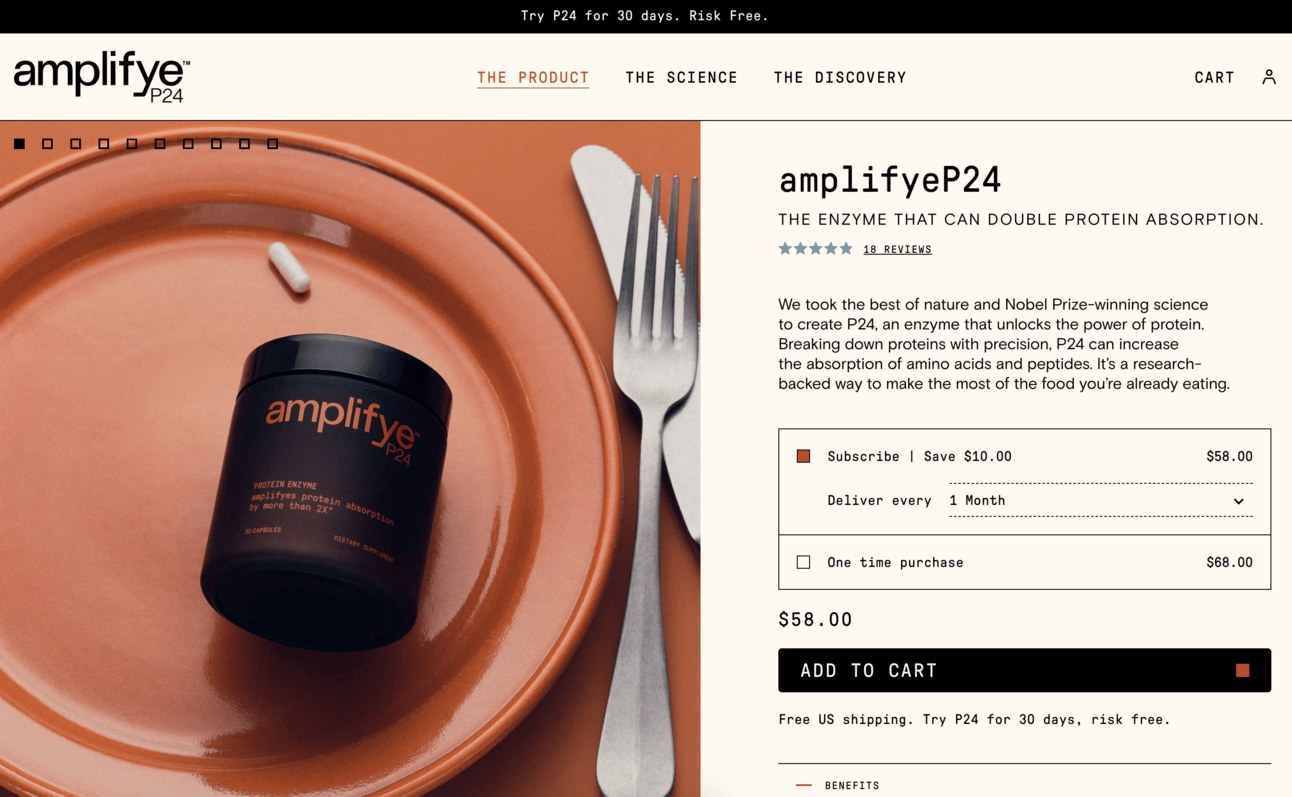Go to The Science page
1292x797 pixels.
[681, 78]
